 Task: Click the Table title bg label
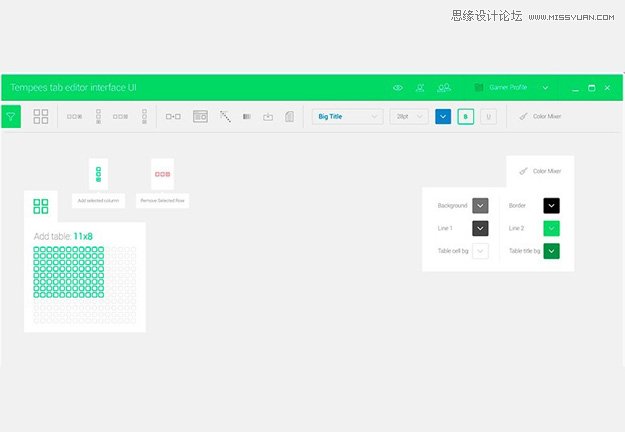(x=525, y=251)
